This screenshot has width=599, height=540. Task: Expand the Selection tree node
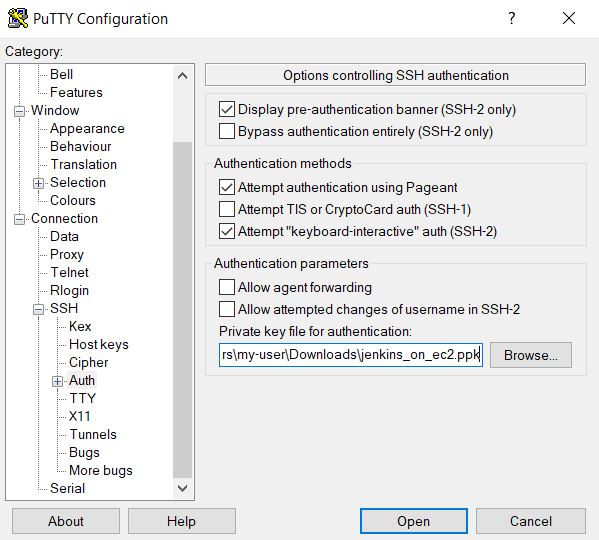click(x=38, y=183)
